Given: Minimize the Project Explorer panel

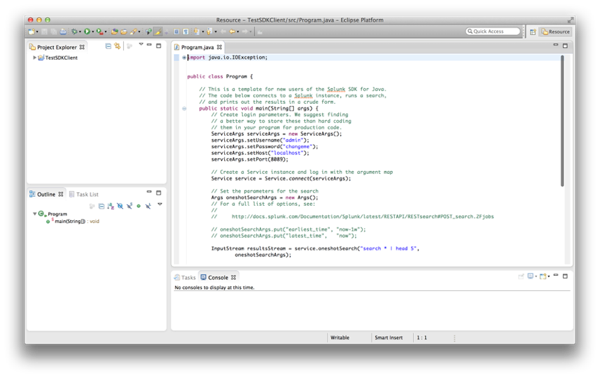Looking at the screenshot, I should point(149,45).
